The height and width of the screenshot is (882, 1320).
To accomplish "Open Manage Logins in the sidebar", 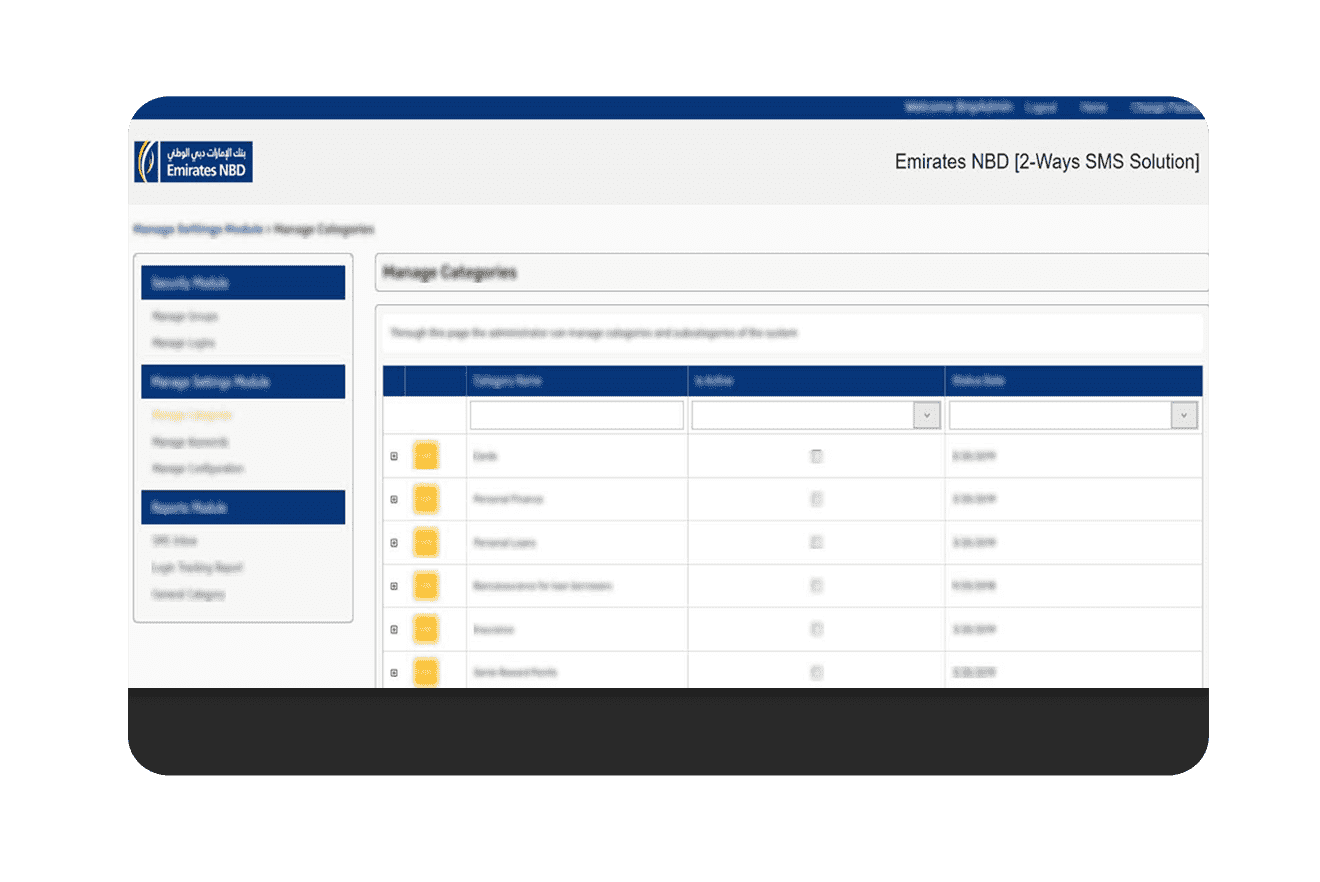I will (x=183, y=343).
